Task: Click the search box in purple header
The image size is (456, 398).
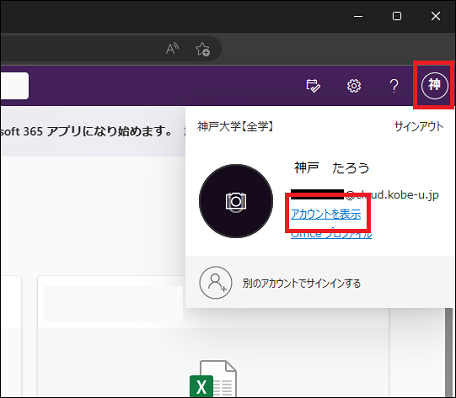Action: 14,86
